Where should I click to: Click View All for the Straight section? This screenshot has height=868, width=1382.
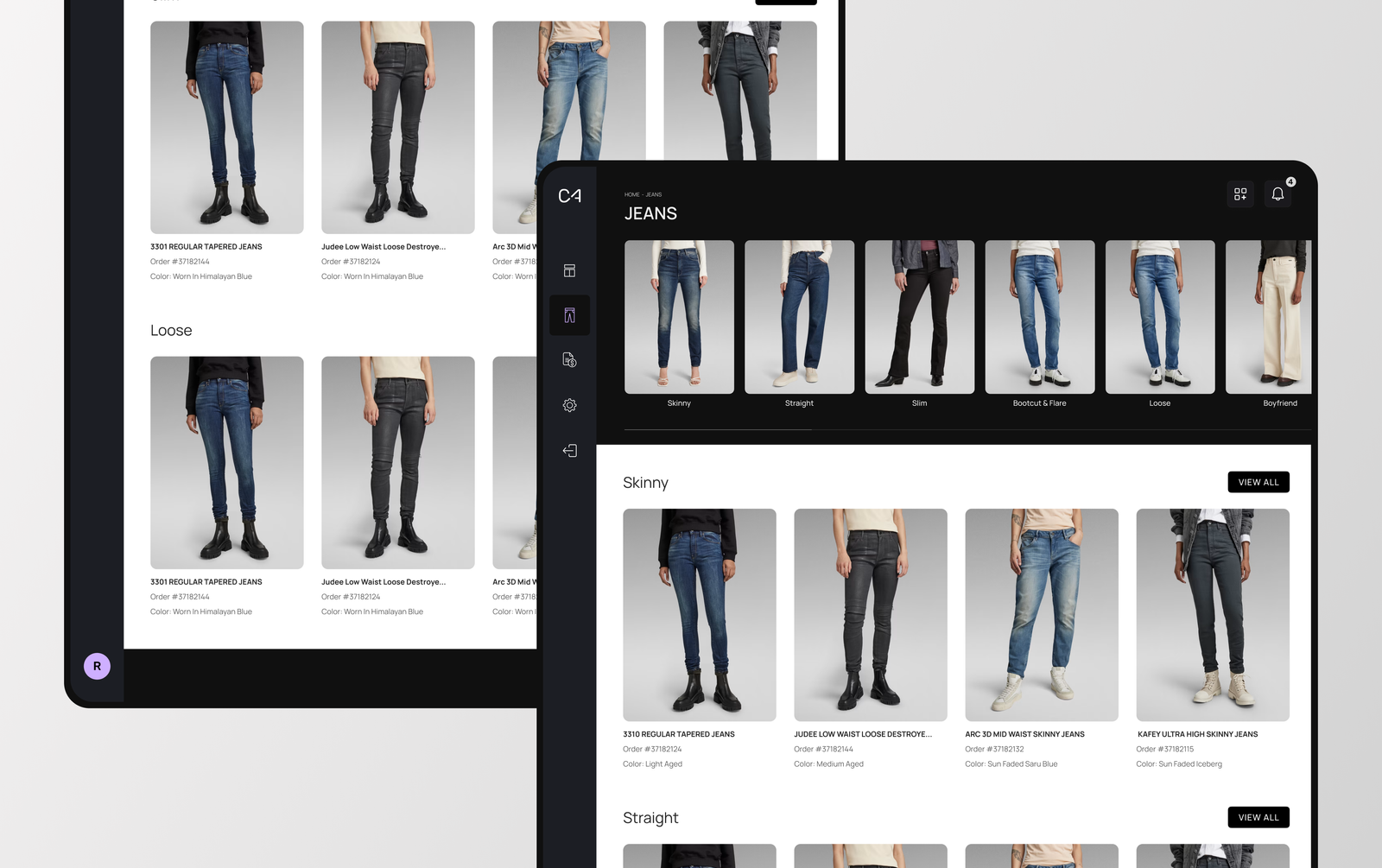tap(1258, 817)
